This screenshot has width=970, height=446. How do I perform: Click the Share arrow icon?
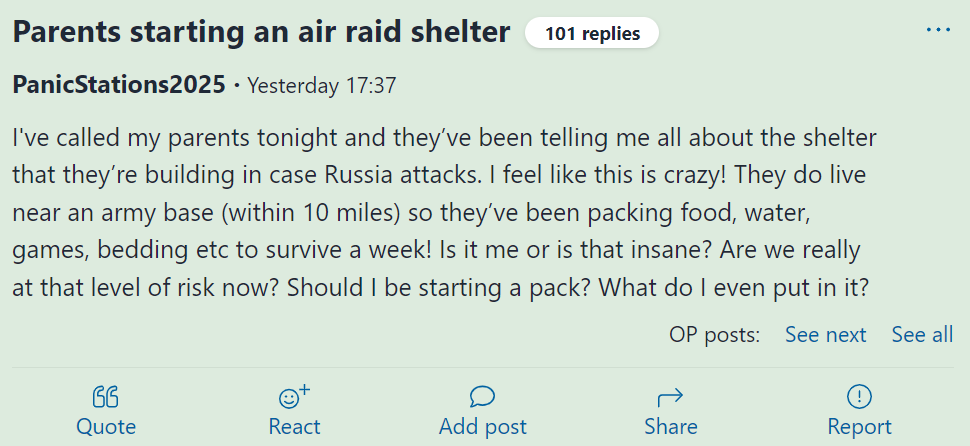pyautogui.click(x=670, y=397)
